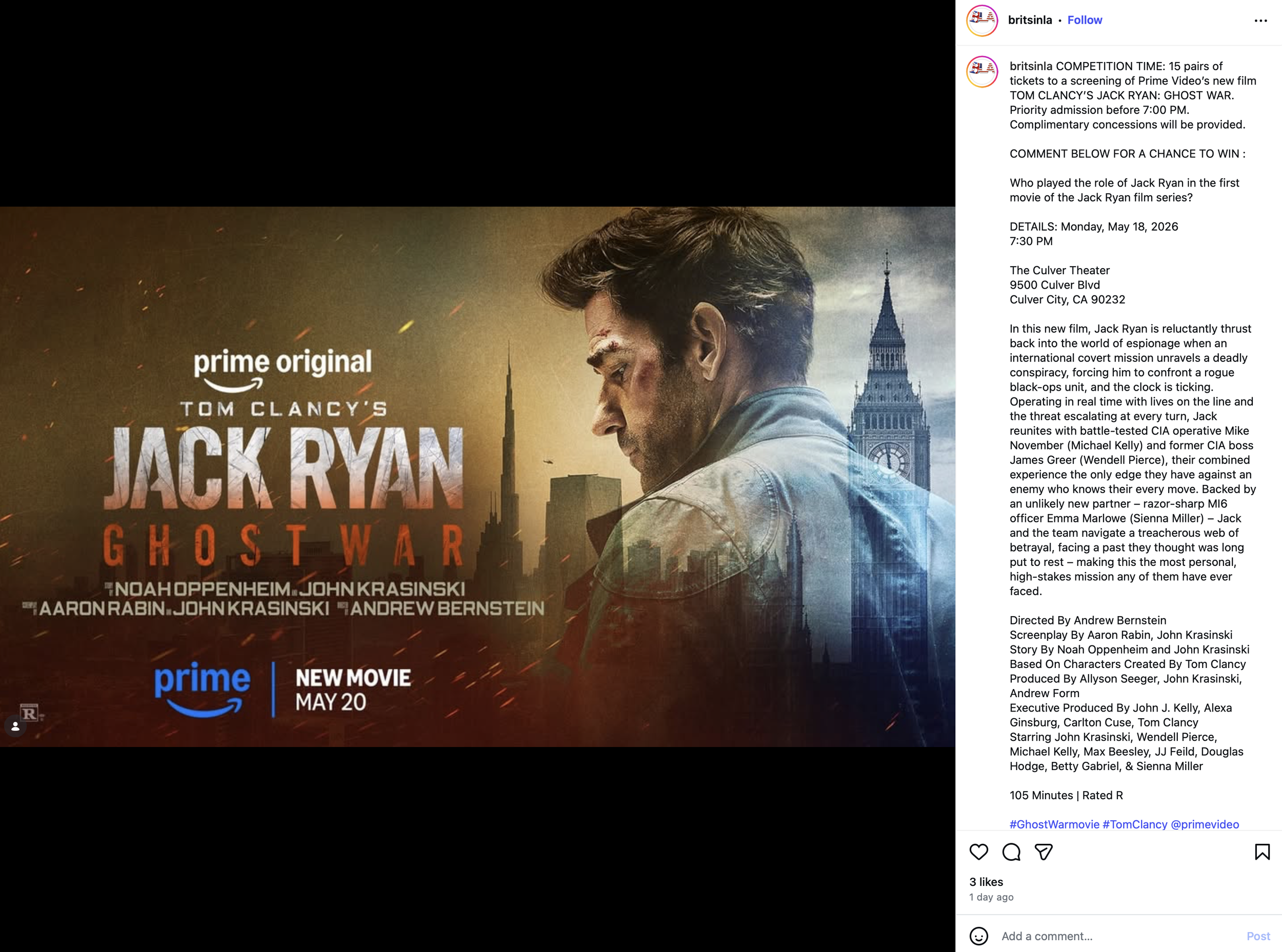Open the #GhostWarmovie hashtag
The height and width of the screenshot is (952, 1282).
1054,824
